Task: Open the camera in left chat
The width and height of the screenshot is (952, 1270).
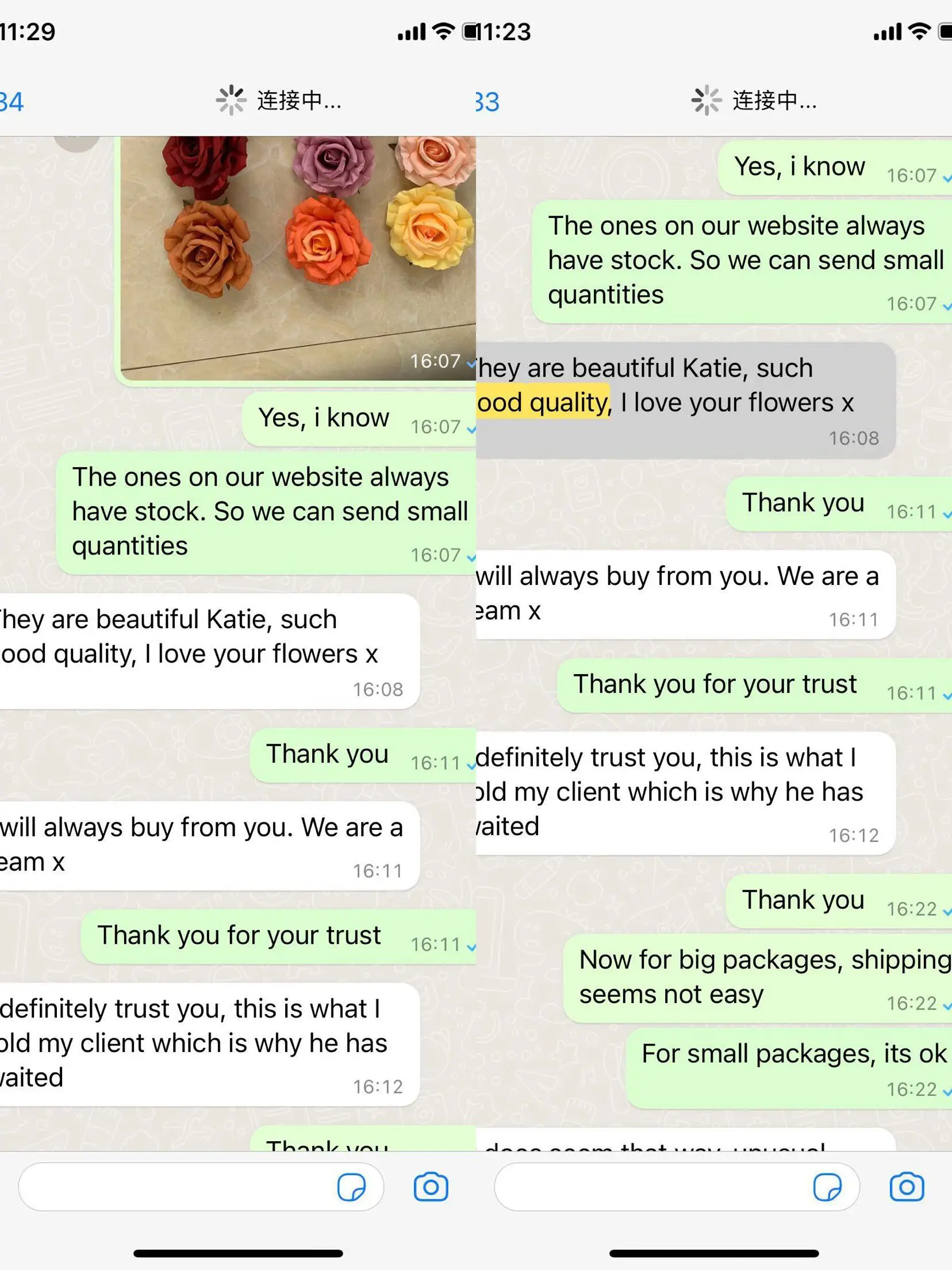Action: click(431, 1187)
